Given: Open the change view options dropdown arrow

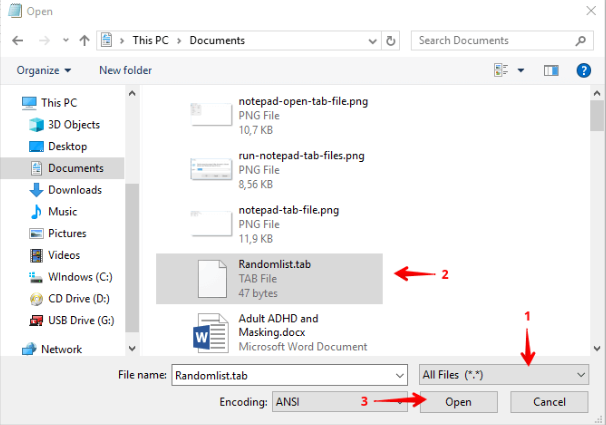Looking at the screenshot, I should 521,71.
